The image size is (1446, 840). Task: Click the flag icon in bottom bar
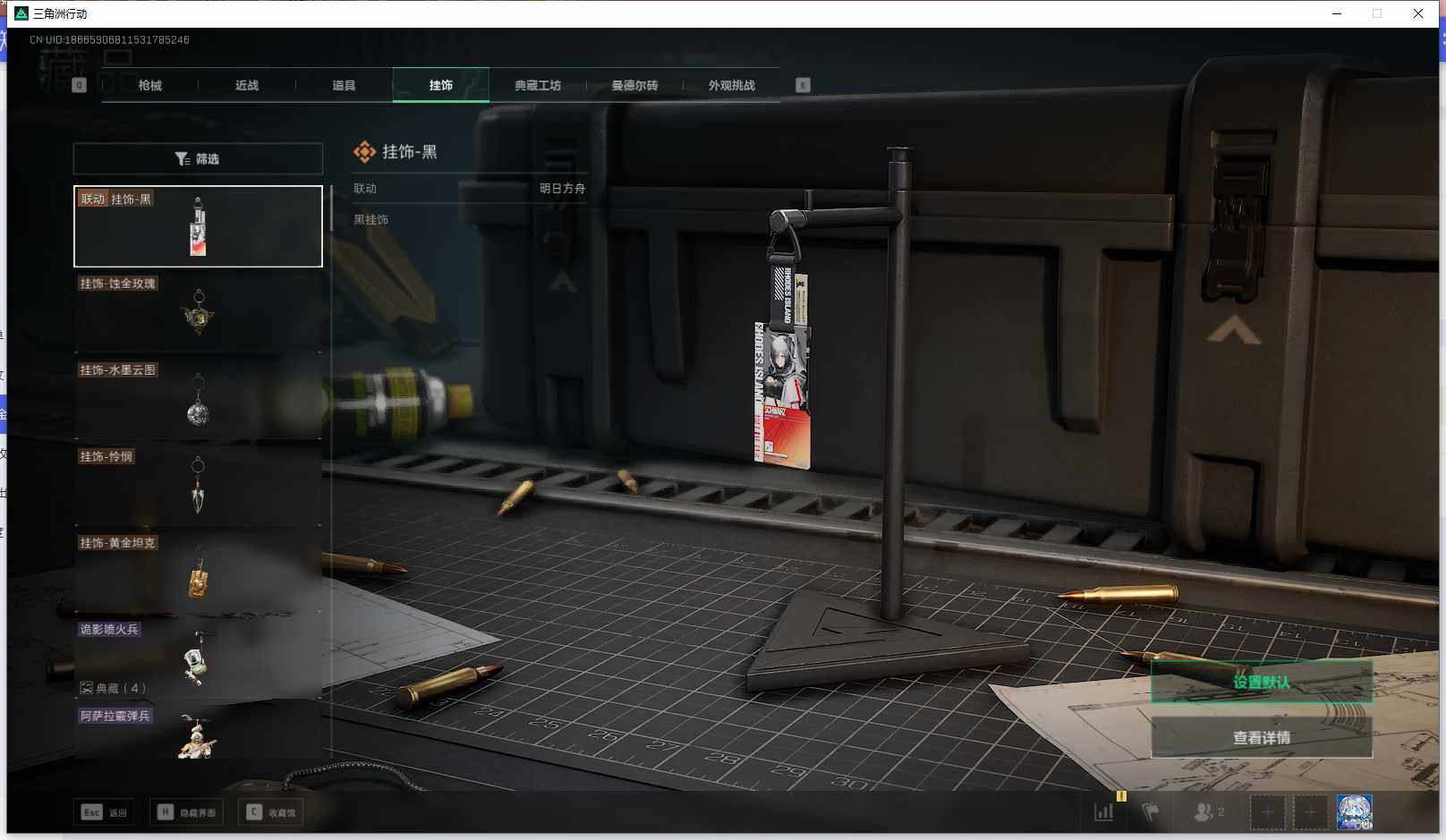point(1151,811)
